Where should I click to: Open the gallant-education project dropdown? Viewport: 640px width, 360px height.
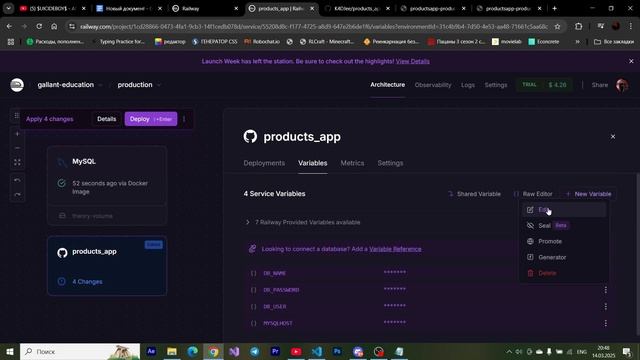[x=70, y=85]
